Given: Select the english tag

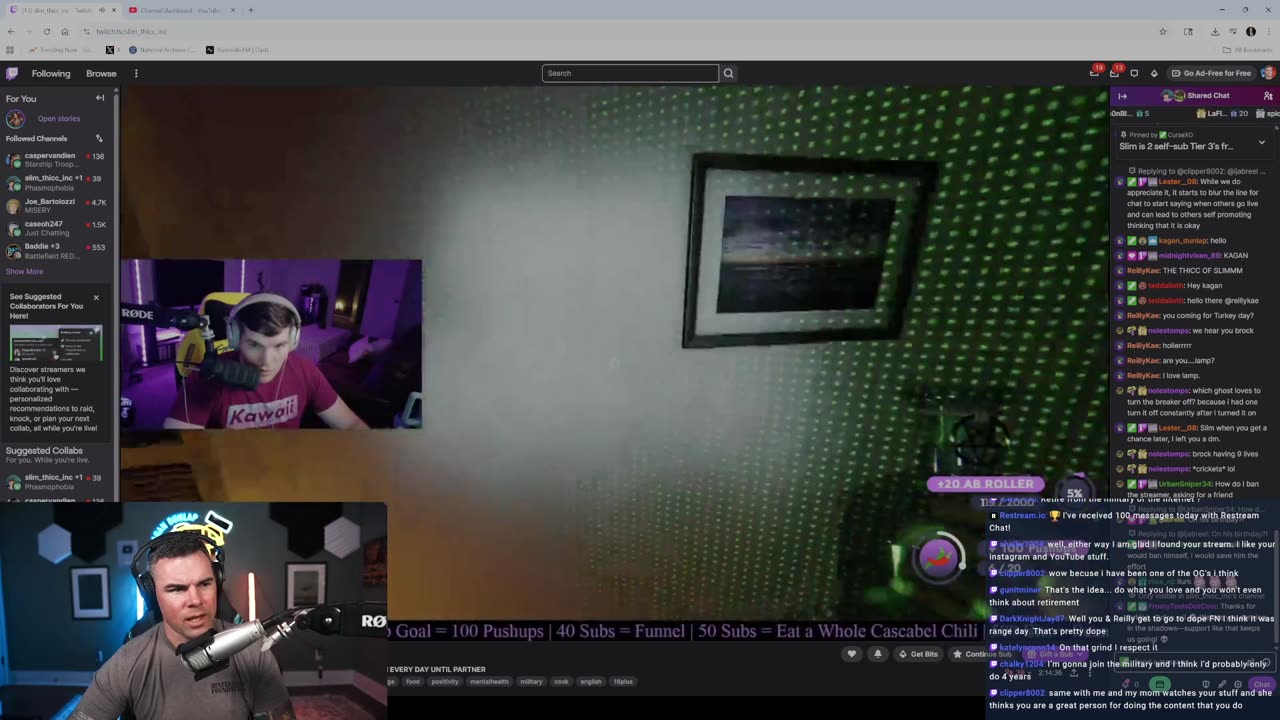Looking at the screenshot, I should [x=591, y=682].
